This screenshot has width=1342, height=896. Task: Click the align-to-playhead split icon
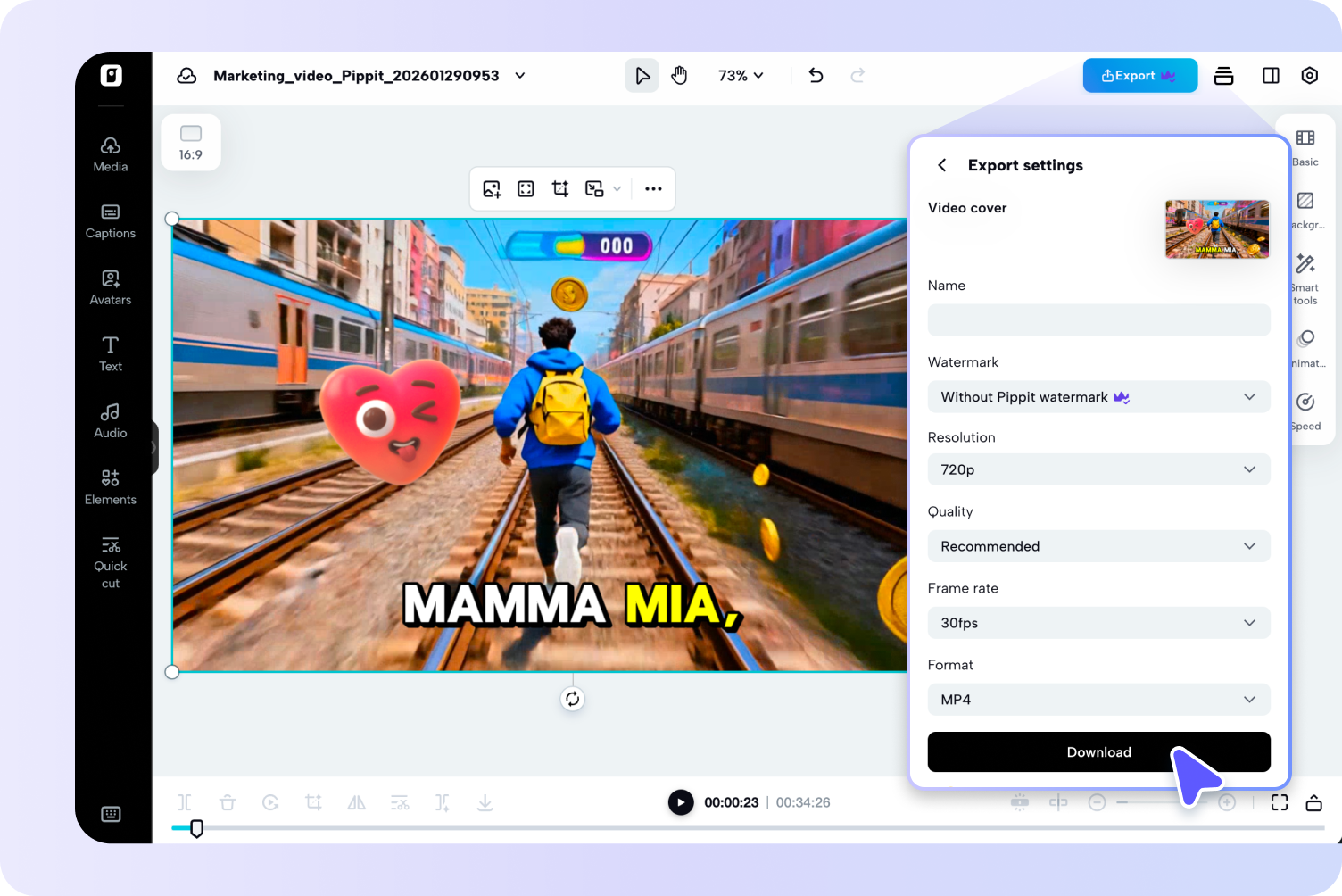1058,802
